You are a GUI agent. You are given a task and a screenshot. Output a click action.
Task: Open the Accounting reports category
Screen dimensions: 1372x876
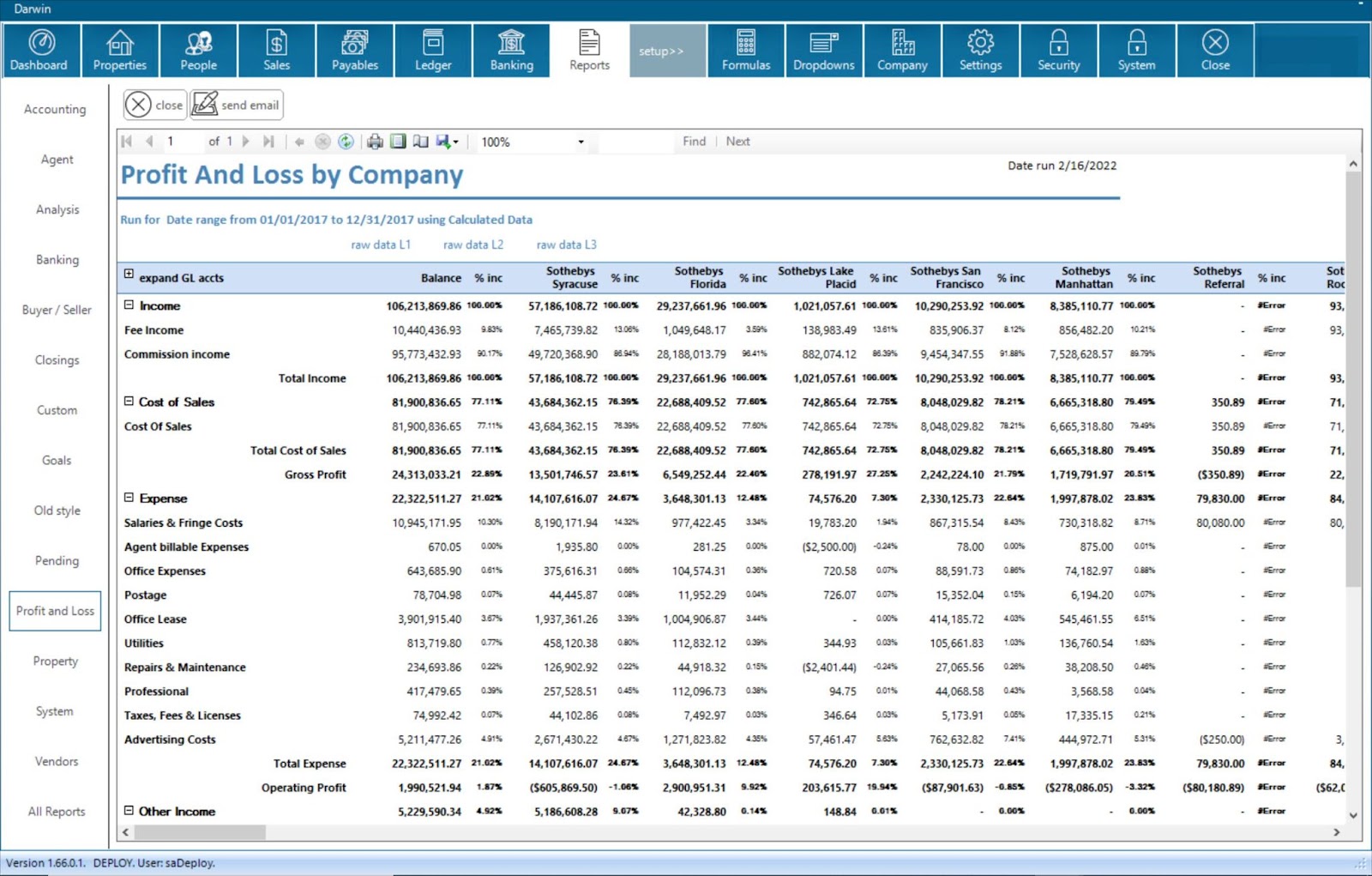pyautogui.click(x=55, y=109)
